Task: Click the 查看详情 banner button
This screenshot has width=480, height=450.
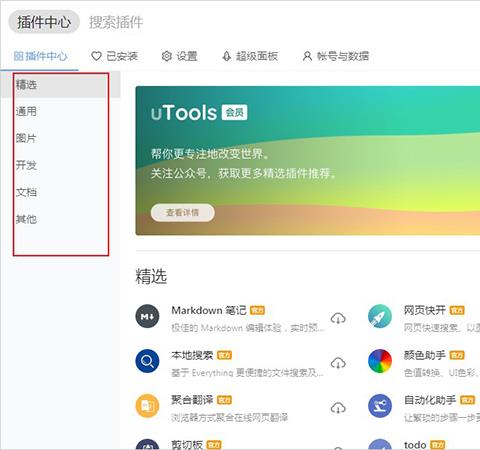Action: pos(183,212)
